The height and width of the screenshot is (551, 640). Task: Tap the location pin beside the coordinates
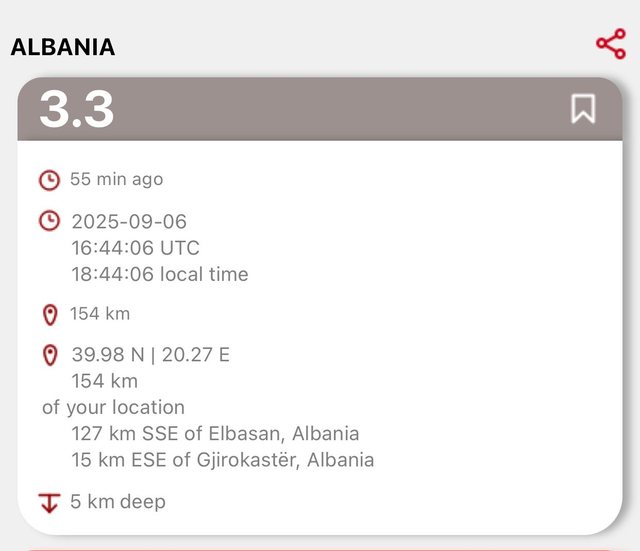pos(50,355)
